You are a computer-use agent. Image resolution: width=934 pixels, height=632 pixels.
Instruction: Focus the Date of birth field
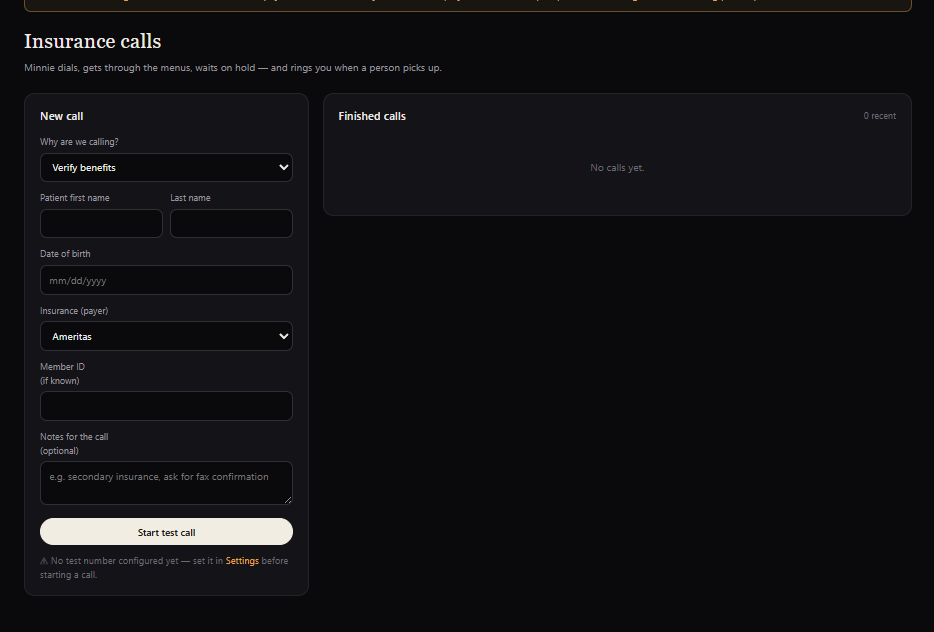166,280
